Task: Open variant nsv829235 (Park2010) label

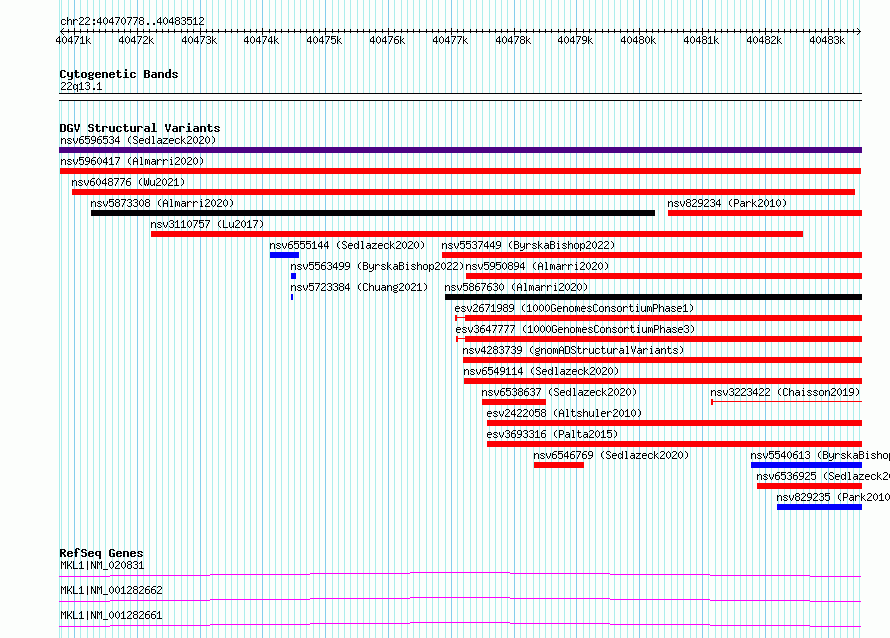Action: (x=833, y=497)
